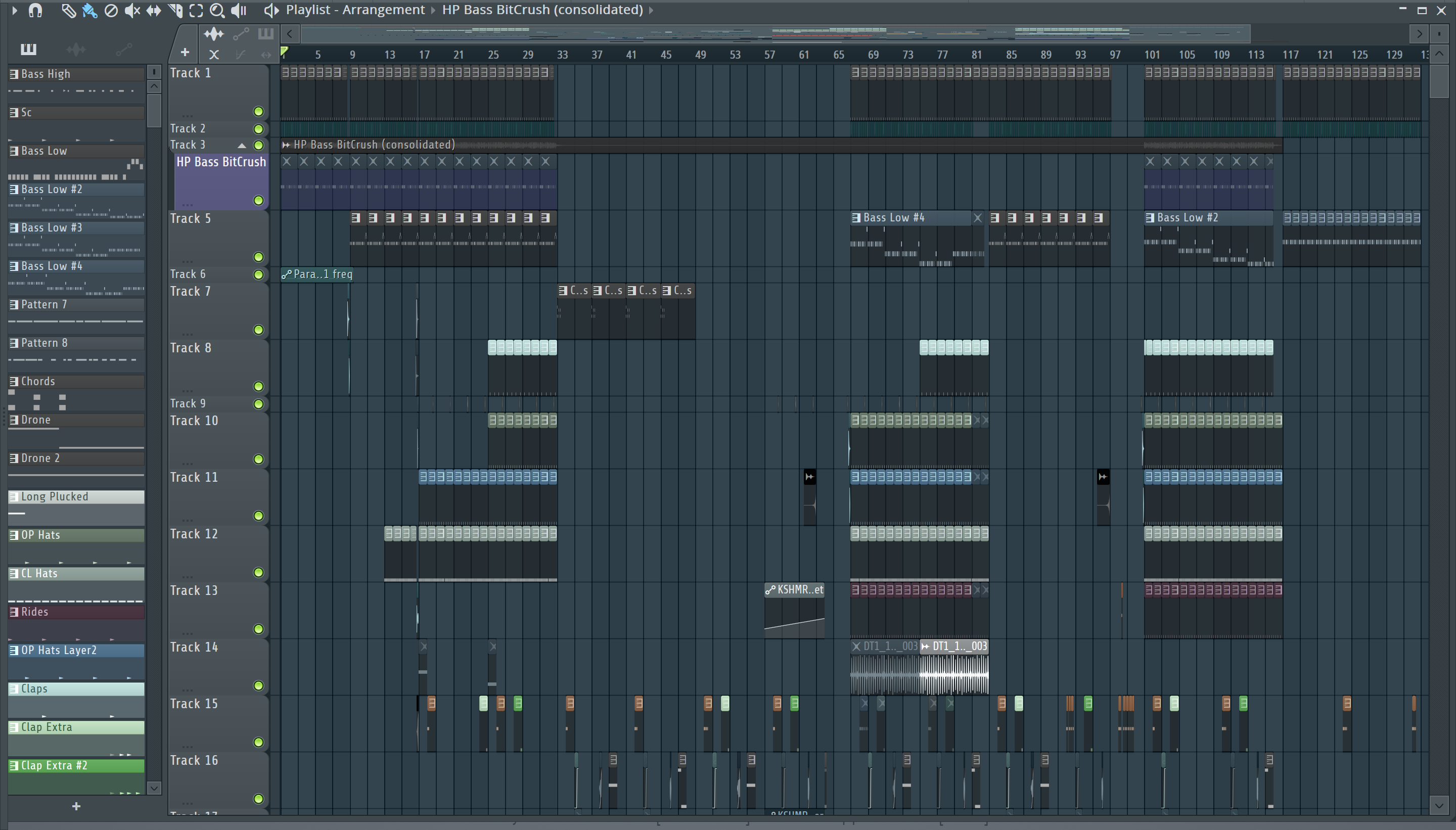Screen dimensions: 1456x830
Task: Mute Track 14 with its green LED
Action: pyautogui.click(x=258, y=686)
